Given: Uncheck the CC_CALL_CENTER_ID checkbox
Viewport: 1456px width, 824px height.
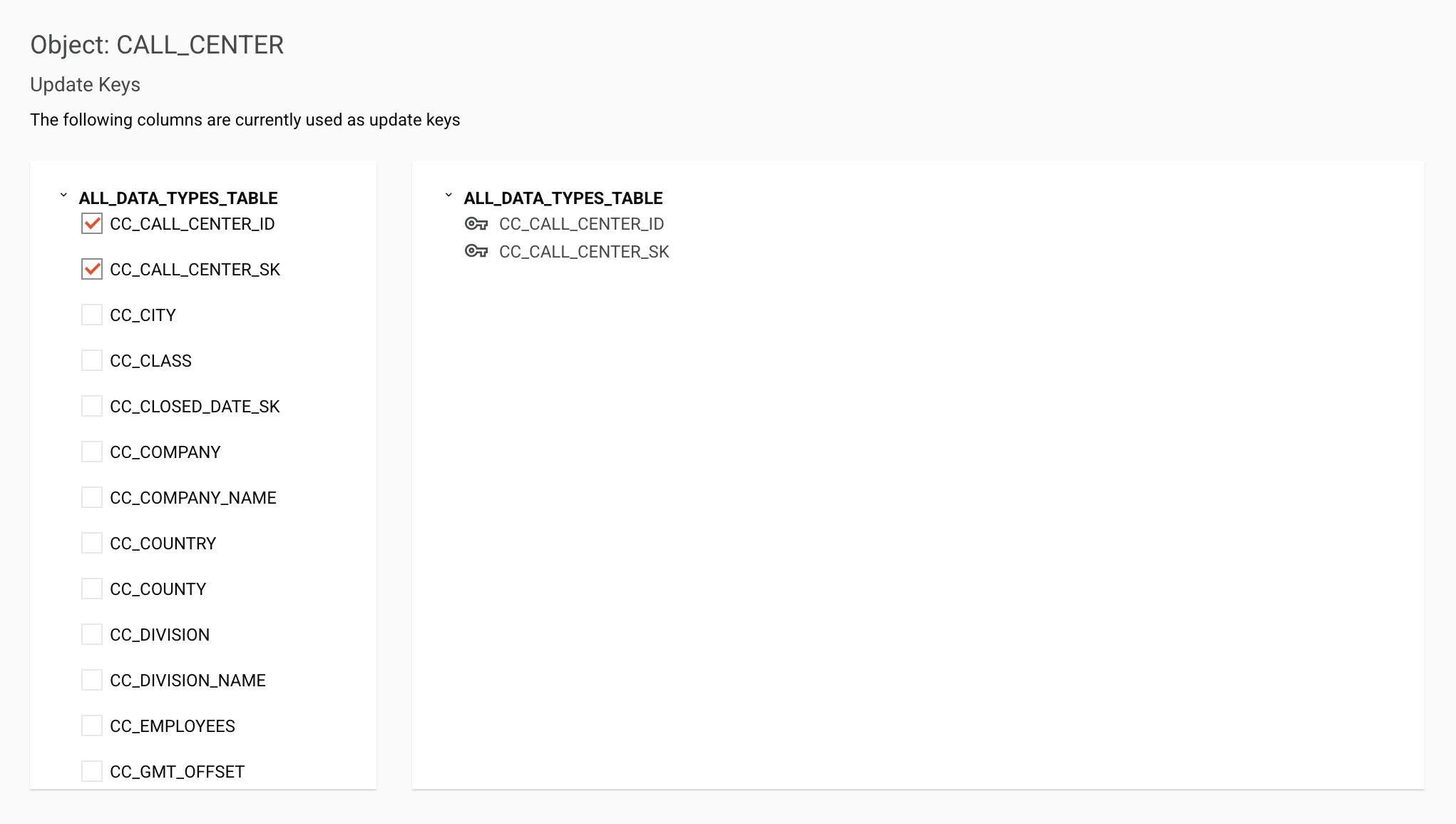Looking at the screenshot, I should click(x=92, y=224).
